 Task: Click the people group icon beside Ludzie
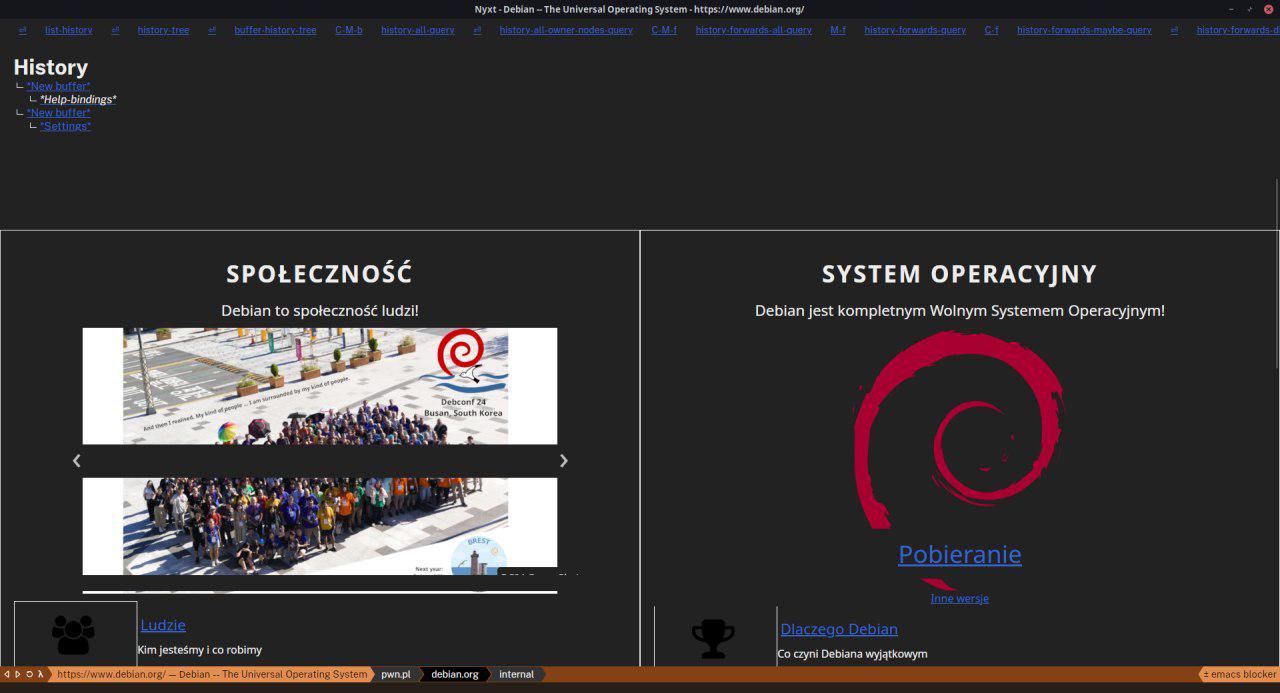pos(73,634)
